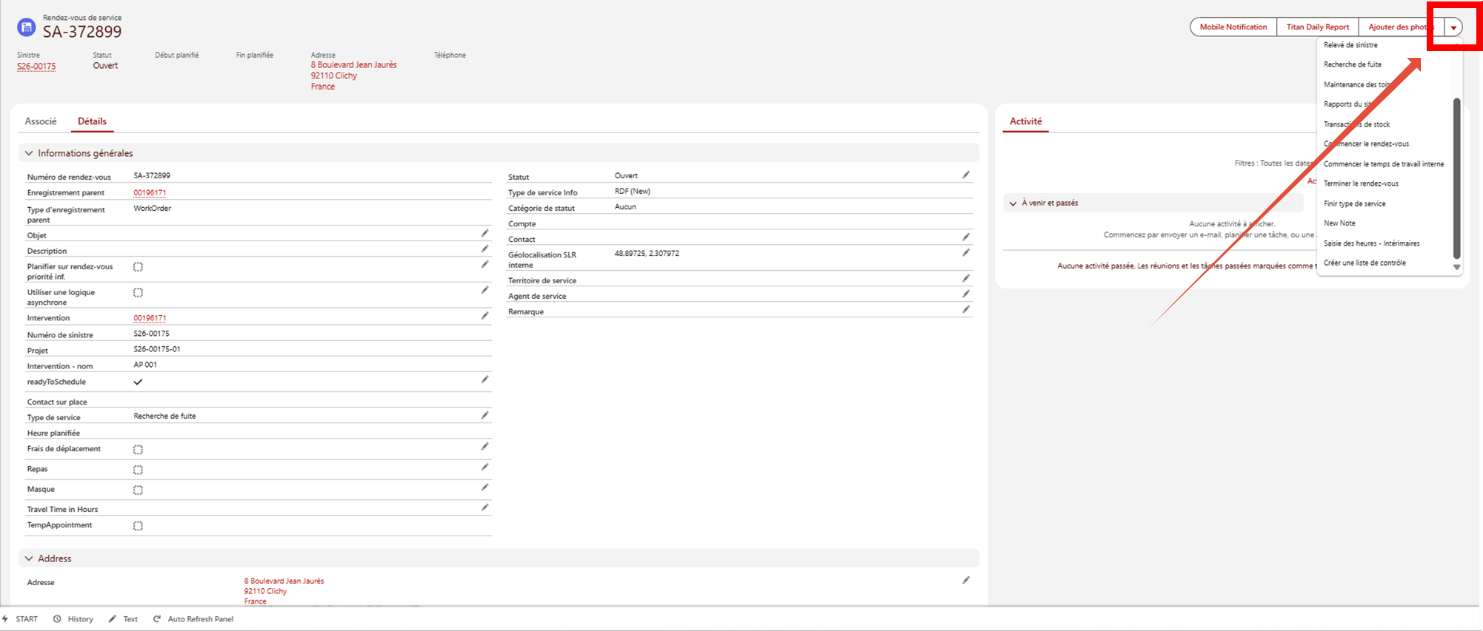Click the Adresse link in the Address section

tap(284, 591)
